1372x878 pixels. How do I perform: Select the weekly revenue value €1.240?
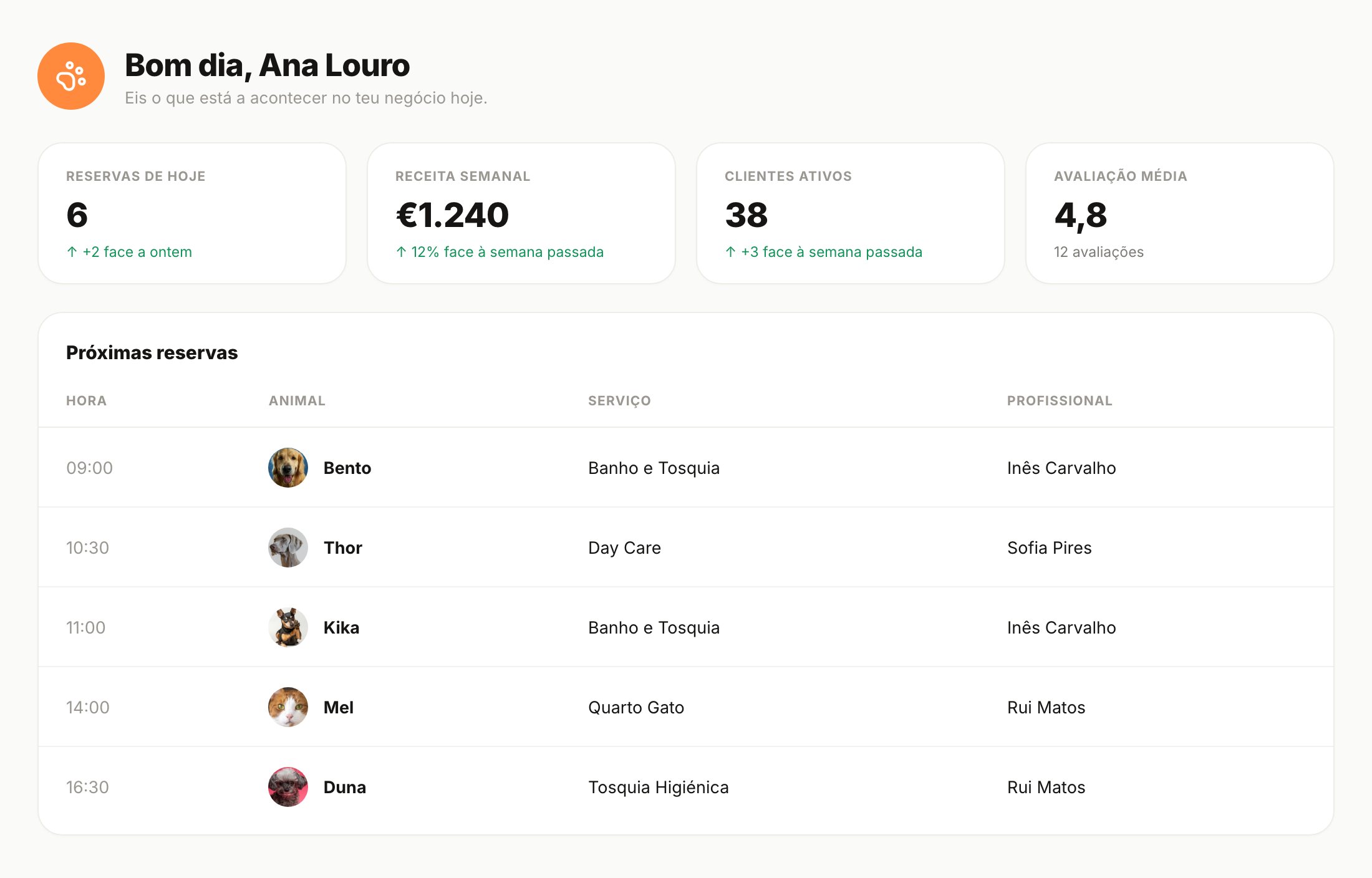click(x=452, y=215)
